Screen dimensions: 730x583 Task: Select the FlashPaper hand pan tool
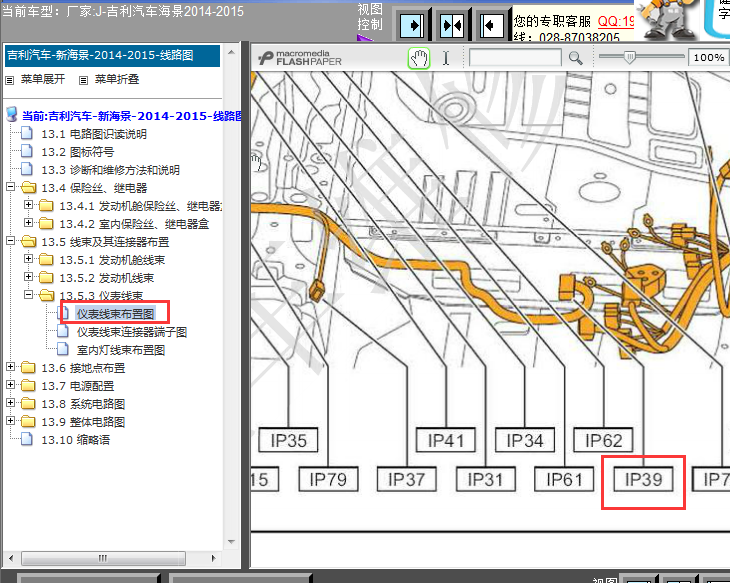pyautogui.click(x=419, y=58)
